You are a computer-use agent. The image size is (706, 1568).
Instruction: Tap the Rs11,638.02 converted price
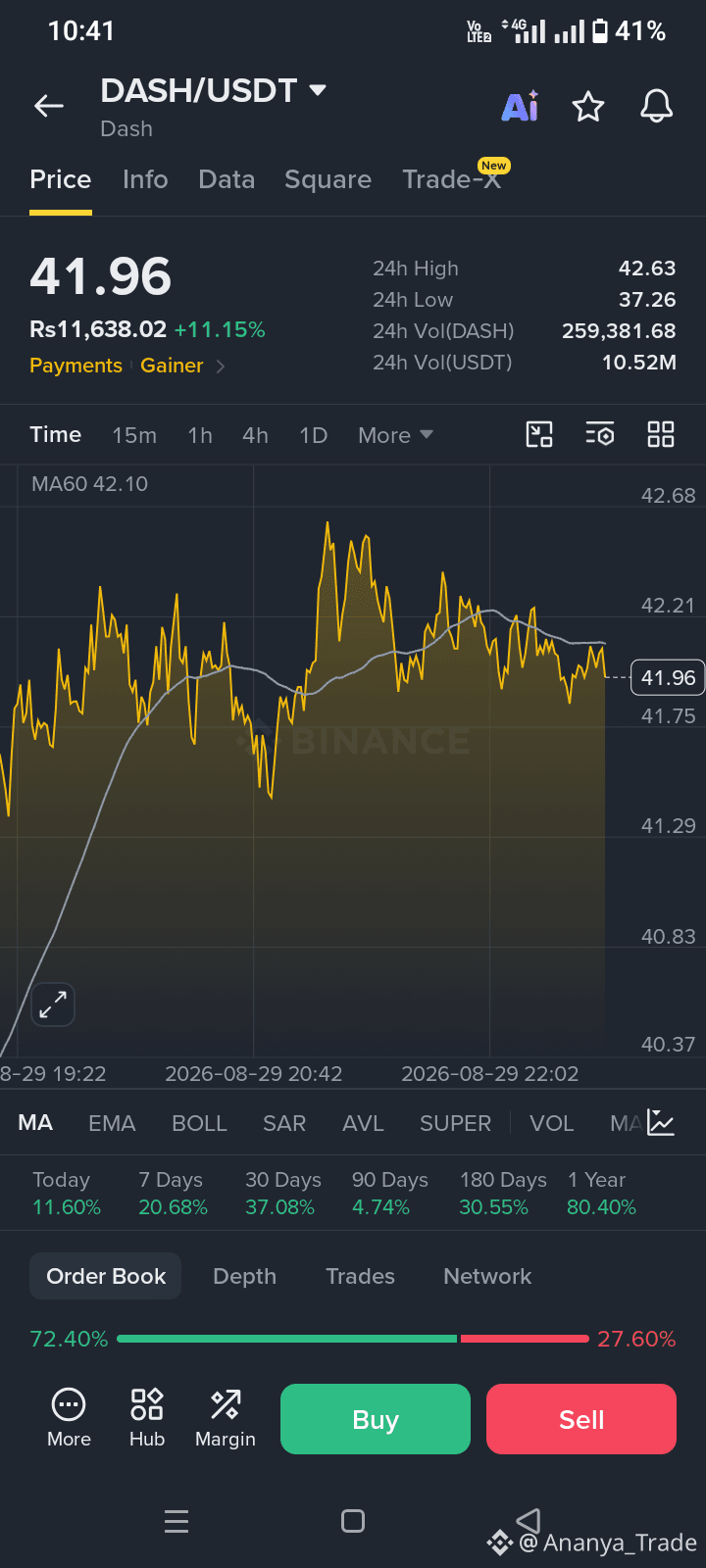tap(98, 330)
